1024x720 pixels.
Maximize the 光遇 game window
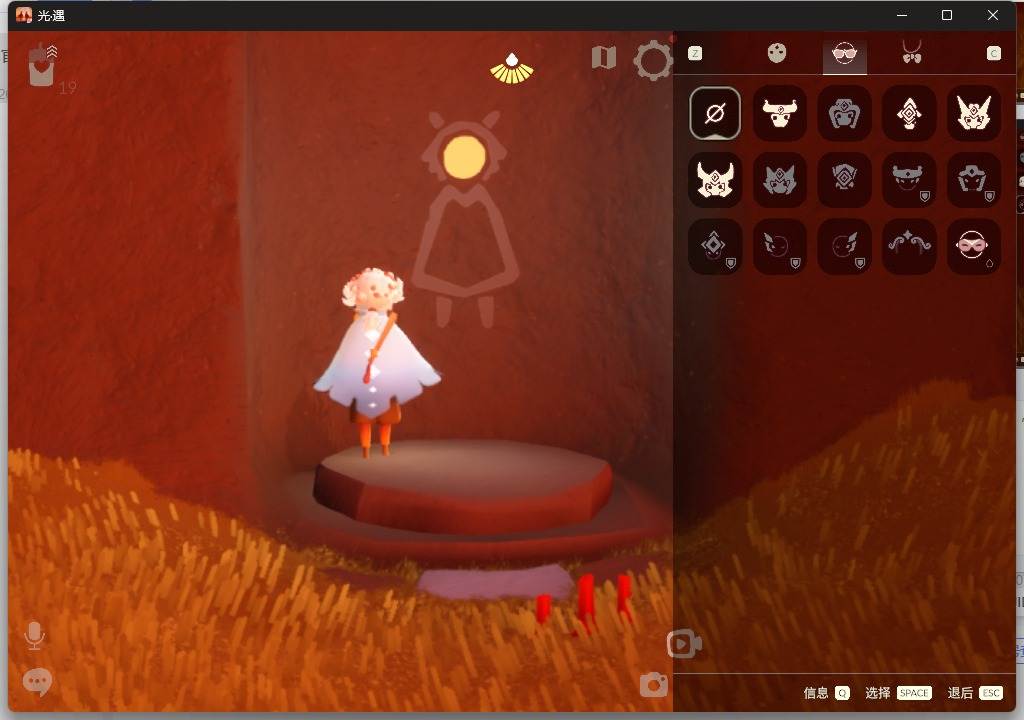click(947, 15)
